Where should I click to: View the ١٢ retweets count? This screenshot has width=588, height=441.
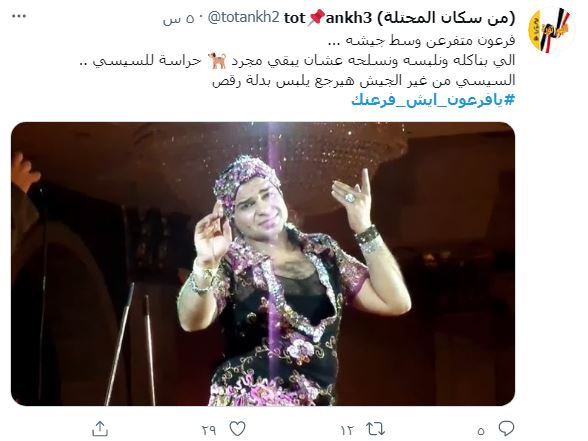pyautogui.click(x=348, y=430)
